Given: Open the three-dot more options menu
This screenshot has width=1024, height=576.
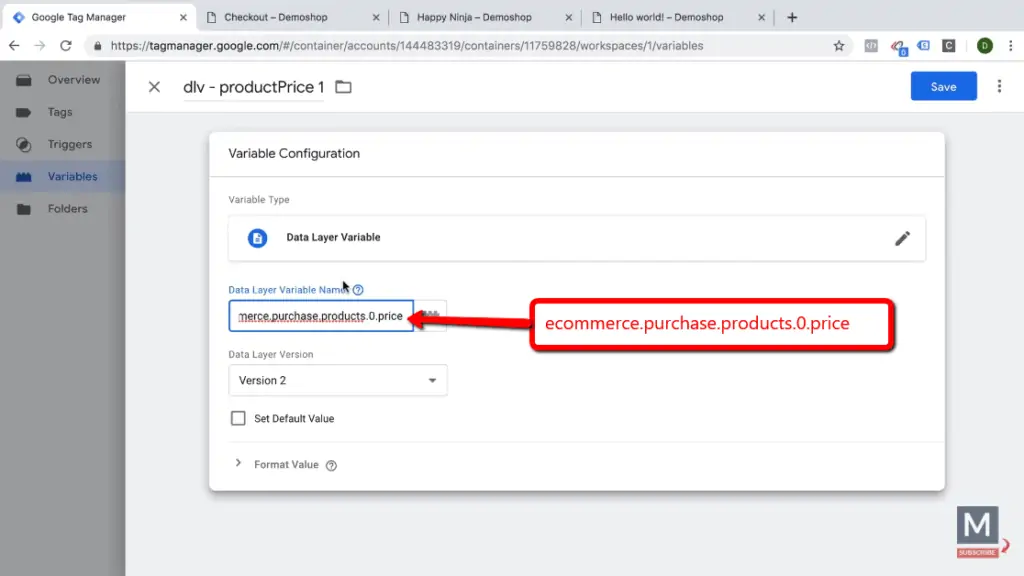Looking at the screenshot, I should point(999,87).
